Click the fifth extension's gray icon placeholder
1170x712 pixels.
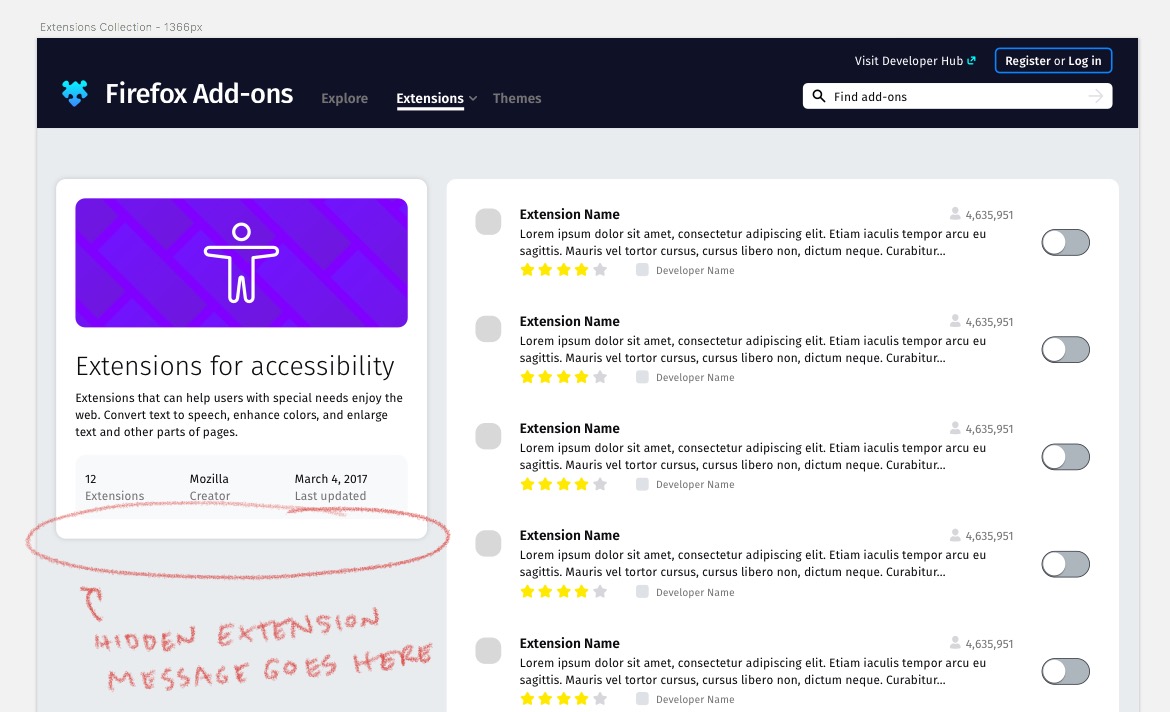tap(488, 651)
